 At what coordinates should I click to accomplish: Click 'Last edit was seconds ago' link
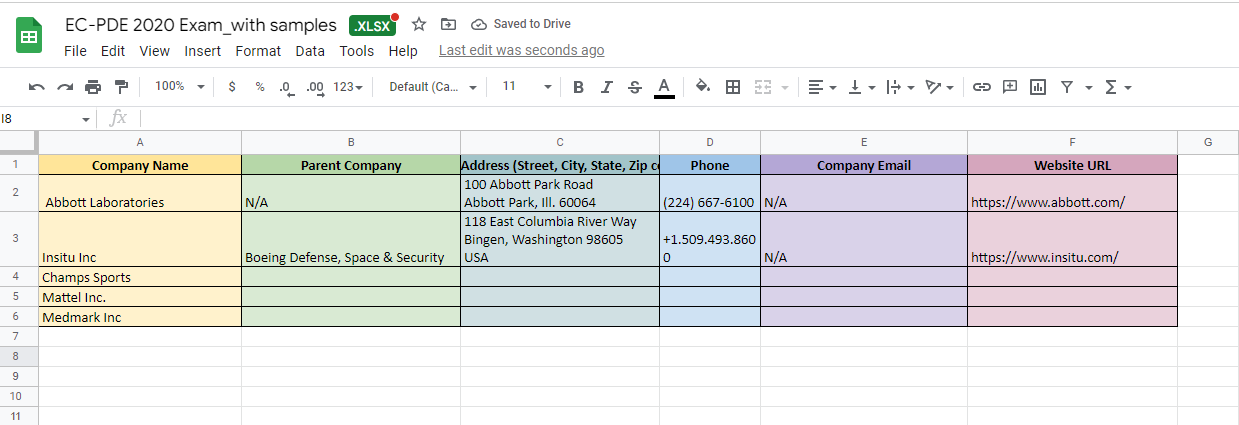coord(521,50)
